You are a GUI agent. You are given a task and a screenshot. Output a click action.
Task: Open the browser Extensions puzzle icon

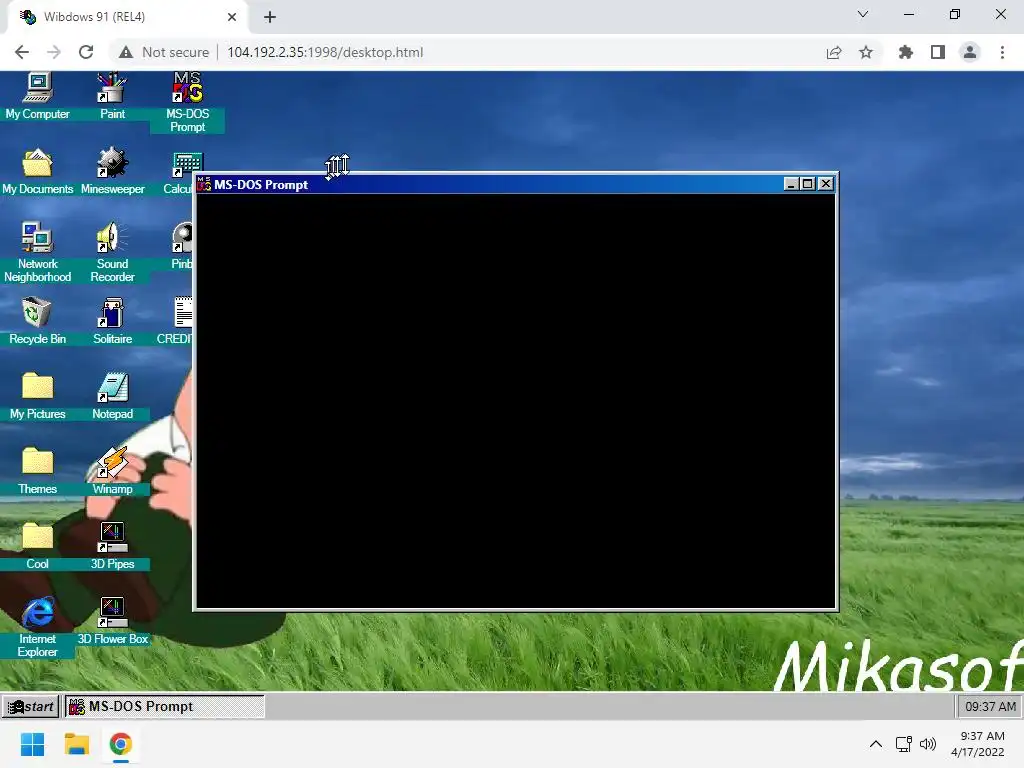pos(906,52)
